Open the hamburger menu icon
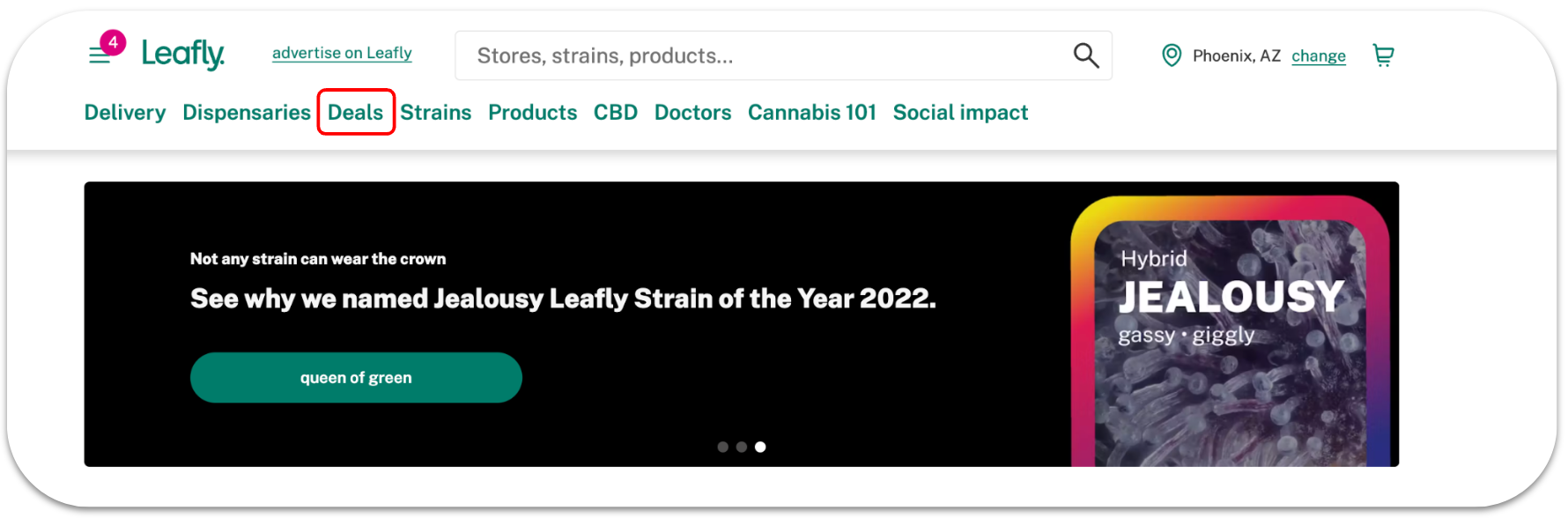Image resolution: width=1568 pixels, height=518 pixels. pos(100,55)
